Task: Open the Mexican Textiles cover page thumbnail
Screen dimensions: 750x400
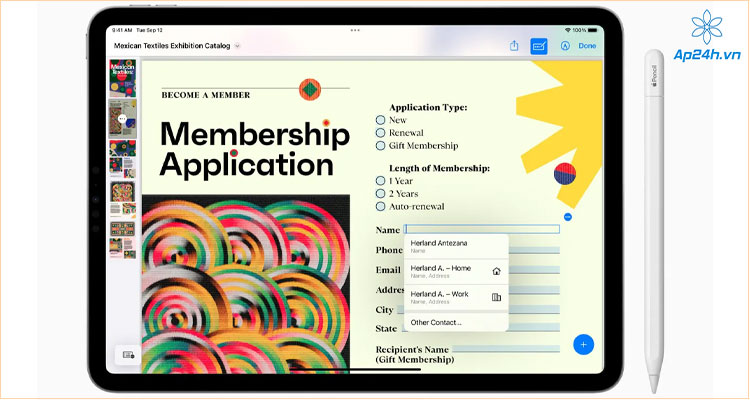Action: 122,78
